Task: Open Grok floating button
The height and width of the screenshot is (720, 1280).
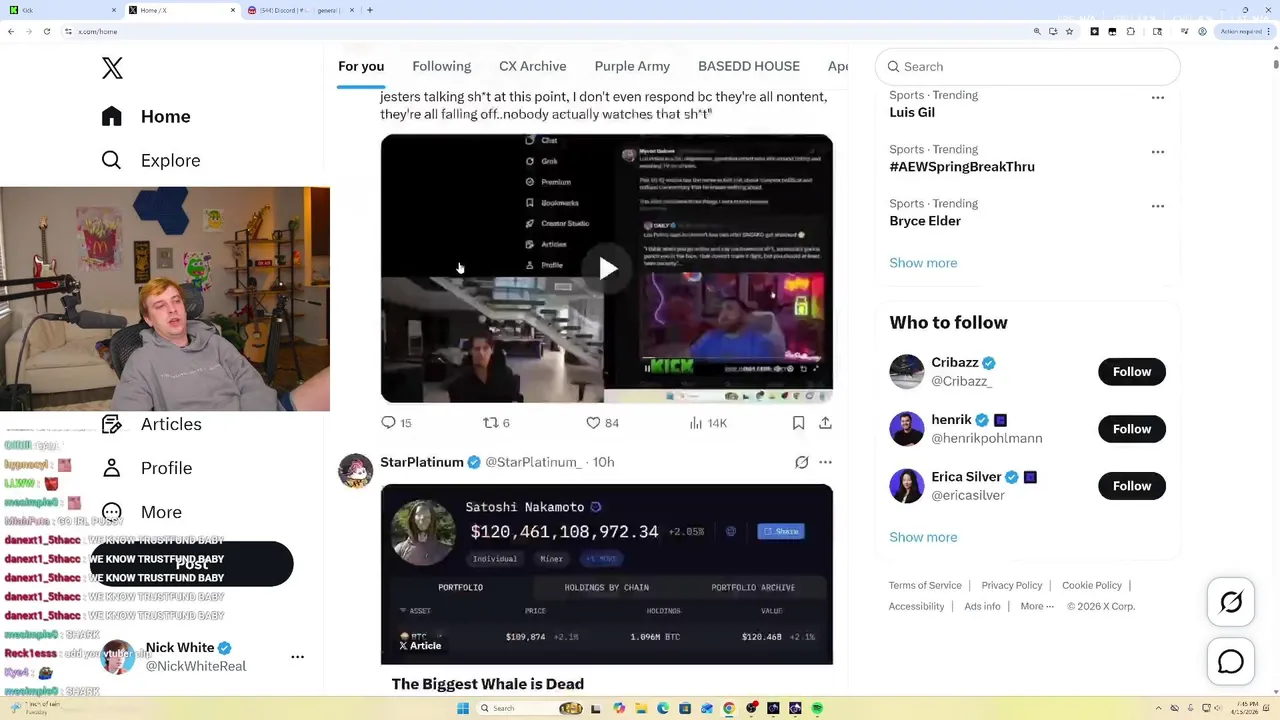Action: point(1231,602)
